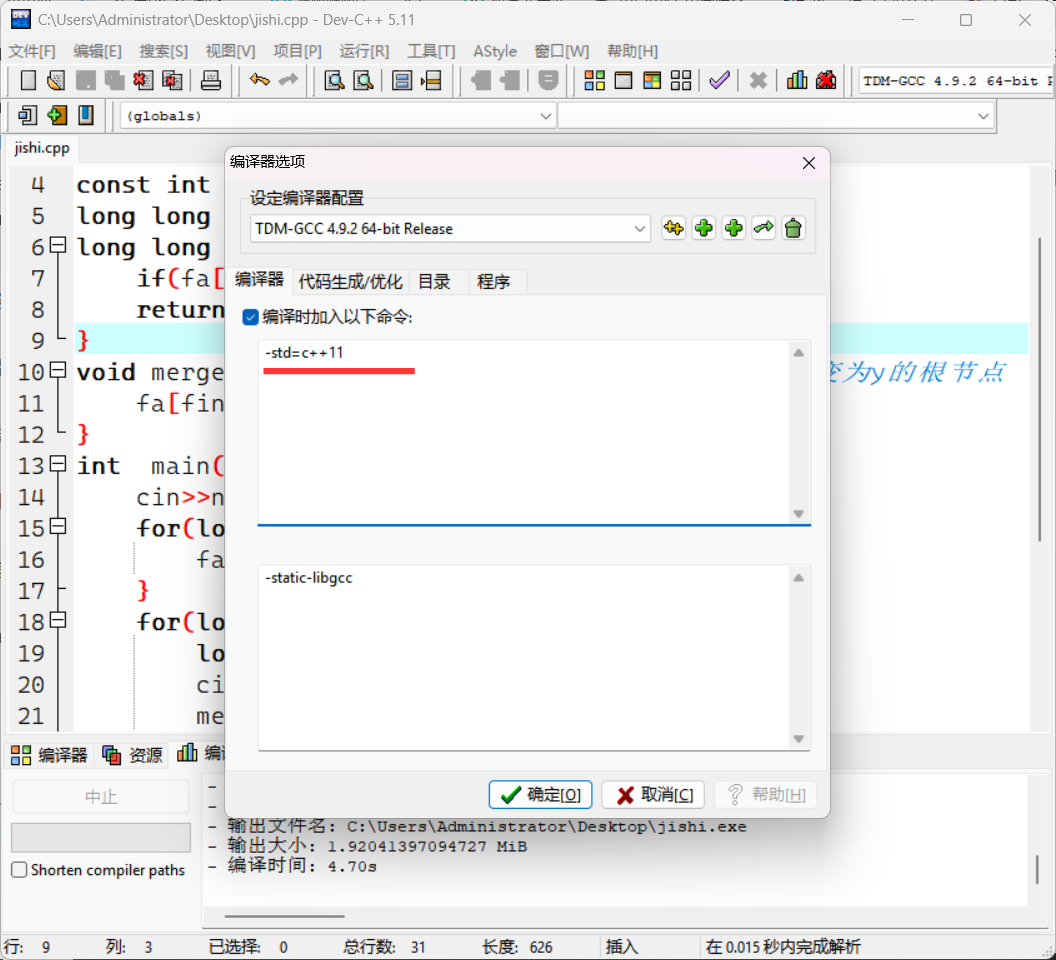Screen dimensions: 1056x960
Task: Open the Replace magnifier icon
Action: click(364, 81)
